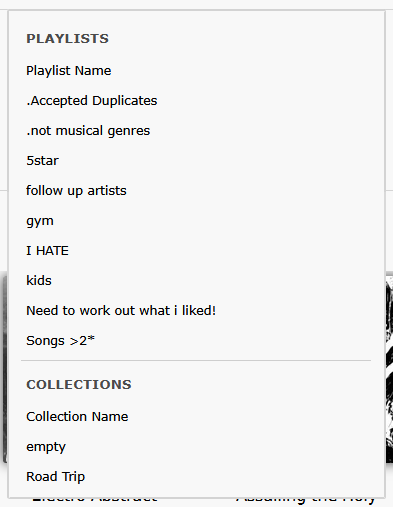Select the 'Playlist Name' entry
Image resolution: width=393 pixels, height=507 pixels.
(x=69, y=71)
